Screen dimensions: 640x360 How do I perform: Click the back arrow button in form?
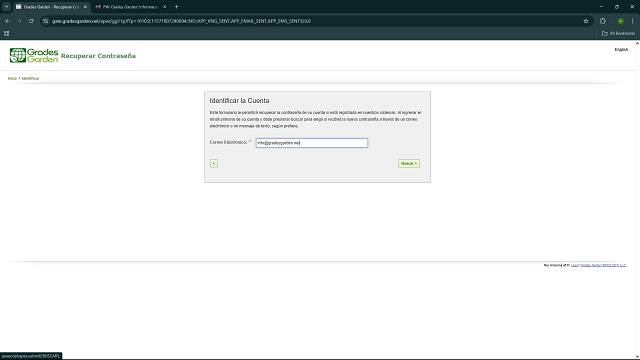pyautogui.click(x=214, y=163)
